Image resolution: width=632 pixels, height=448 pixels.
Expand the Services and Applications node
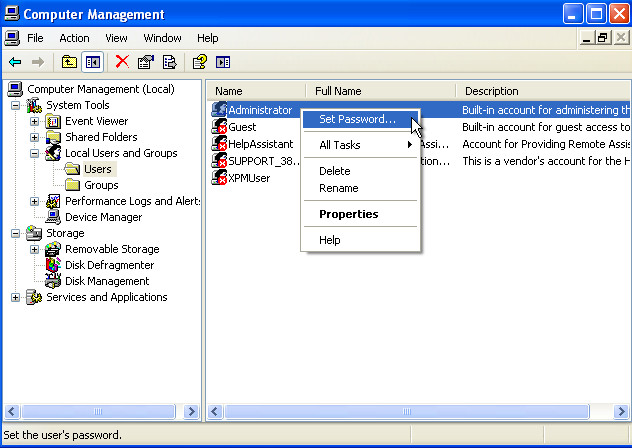[x=15, y=297]
